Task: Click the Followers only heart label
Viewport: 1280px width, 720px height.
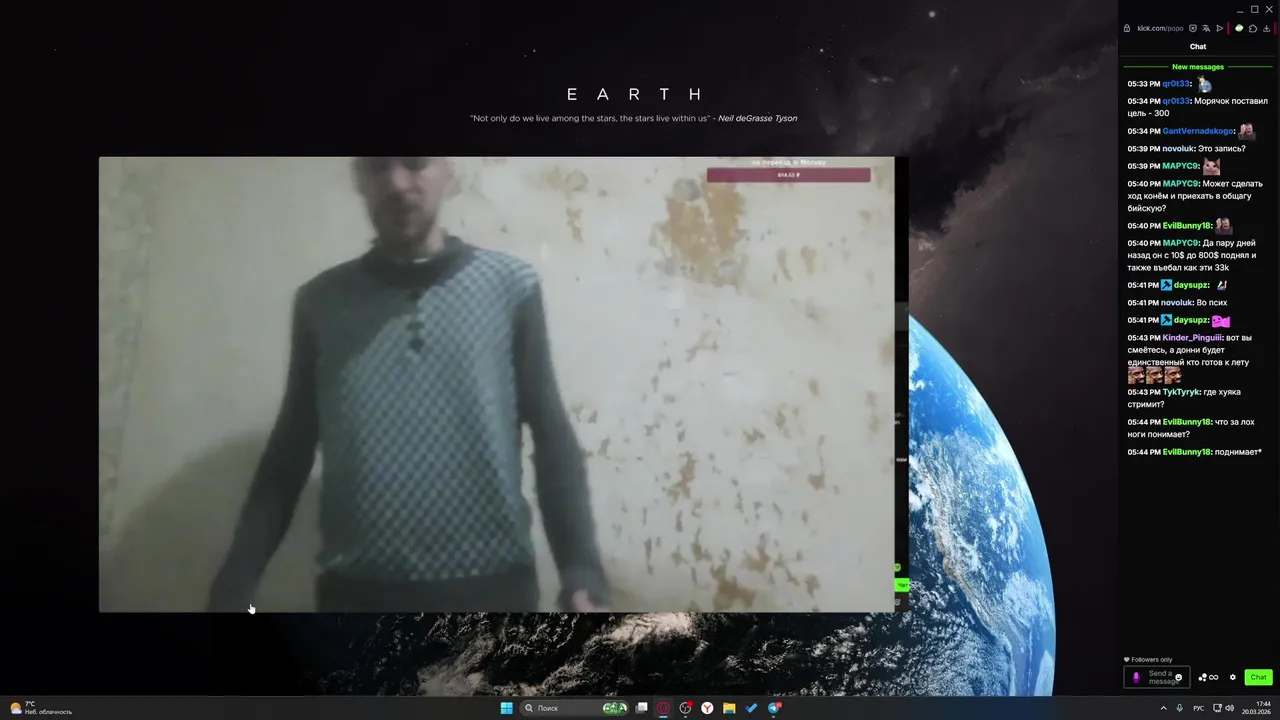Action: (x=1148, y=660)
